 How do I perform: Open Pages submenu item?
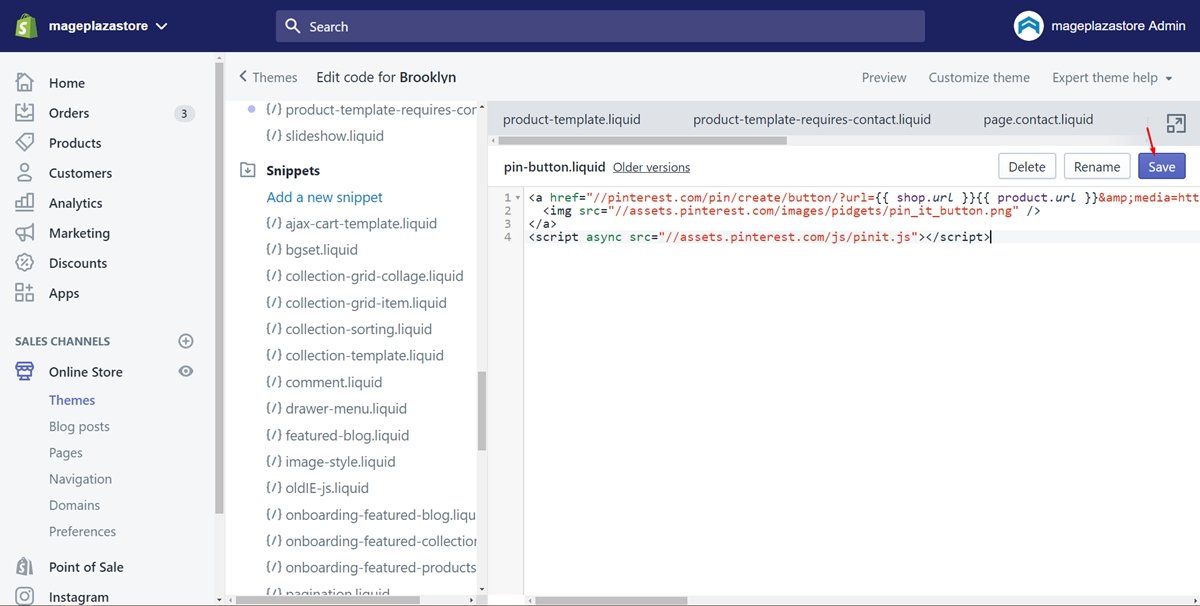(x=66, y=453)
